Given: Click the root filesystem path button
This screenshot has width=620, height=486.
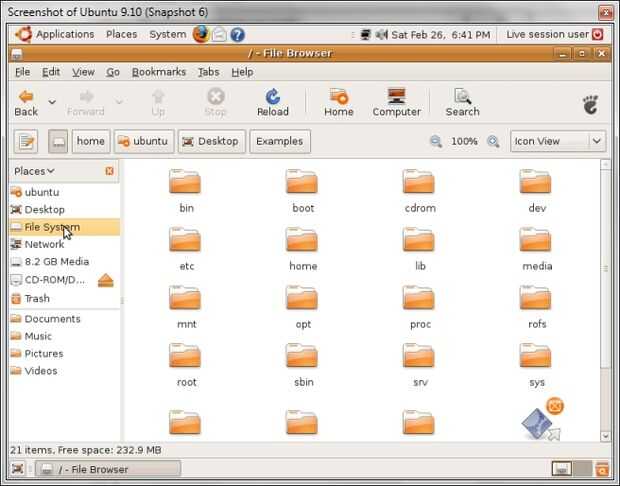Looking at the screenshot, I should 58,141.
